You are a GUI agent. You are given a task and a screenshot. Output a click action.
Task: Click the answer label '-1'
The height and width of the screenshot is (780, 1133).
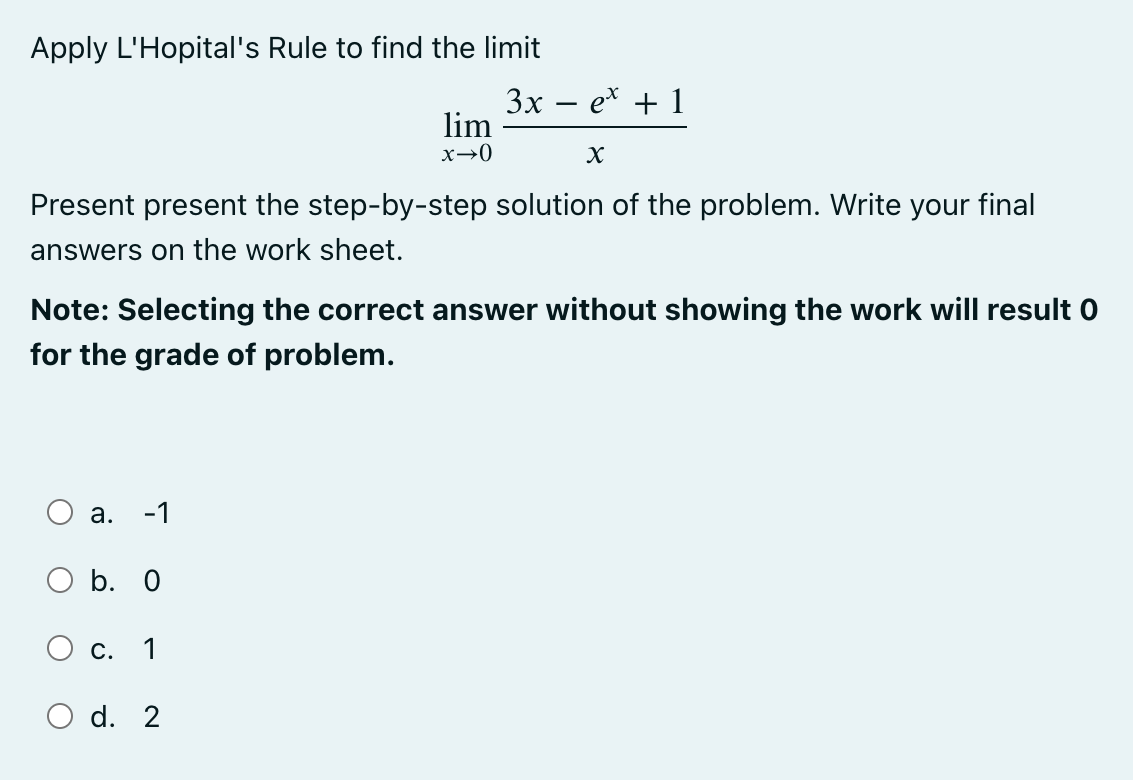tap(157, 513)
